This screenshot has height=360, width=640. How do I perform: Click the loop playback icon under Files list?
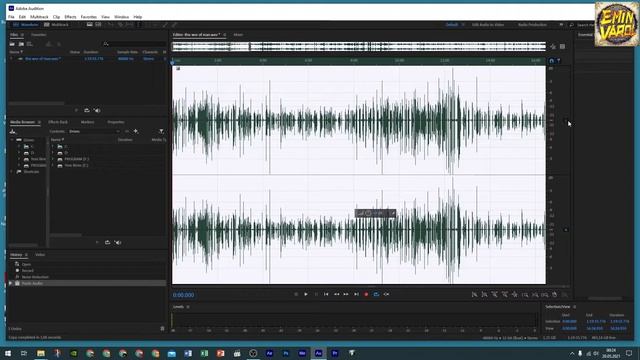pyautogui.click(x=87, y=110)
